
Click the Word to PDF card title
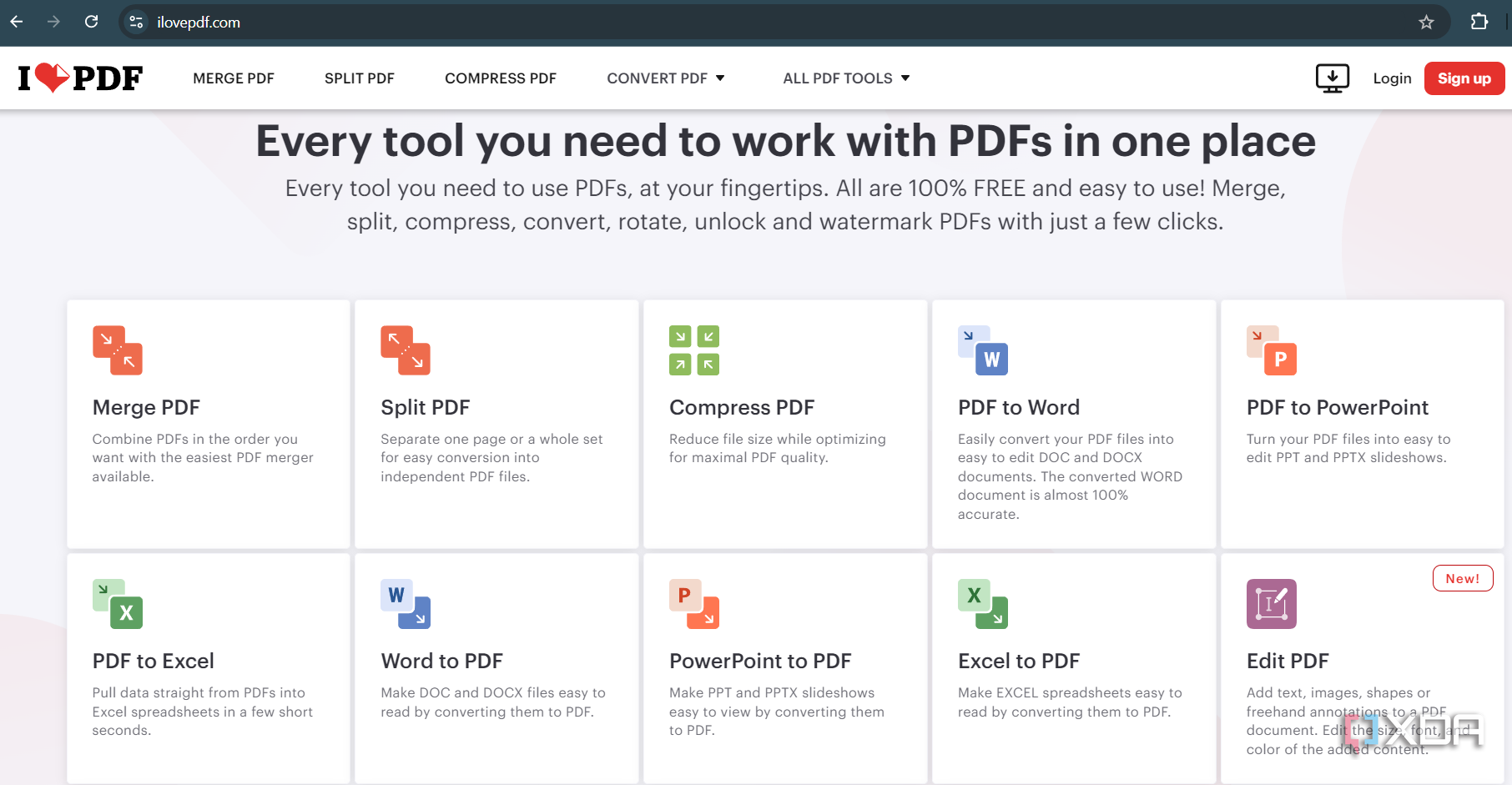pos(441,661)
